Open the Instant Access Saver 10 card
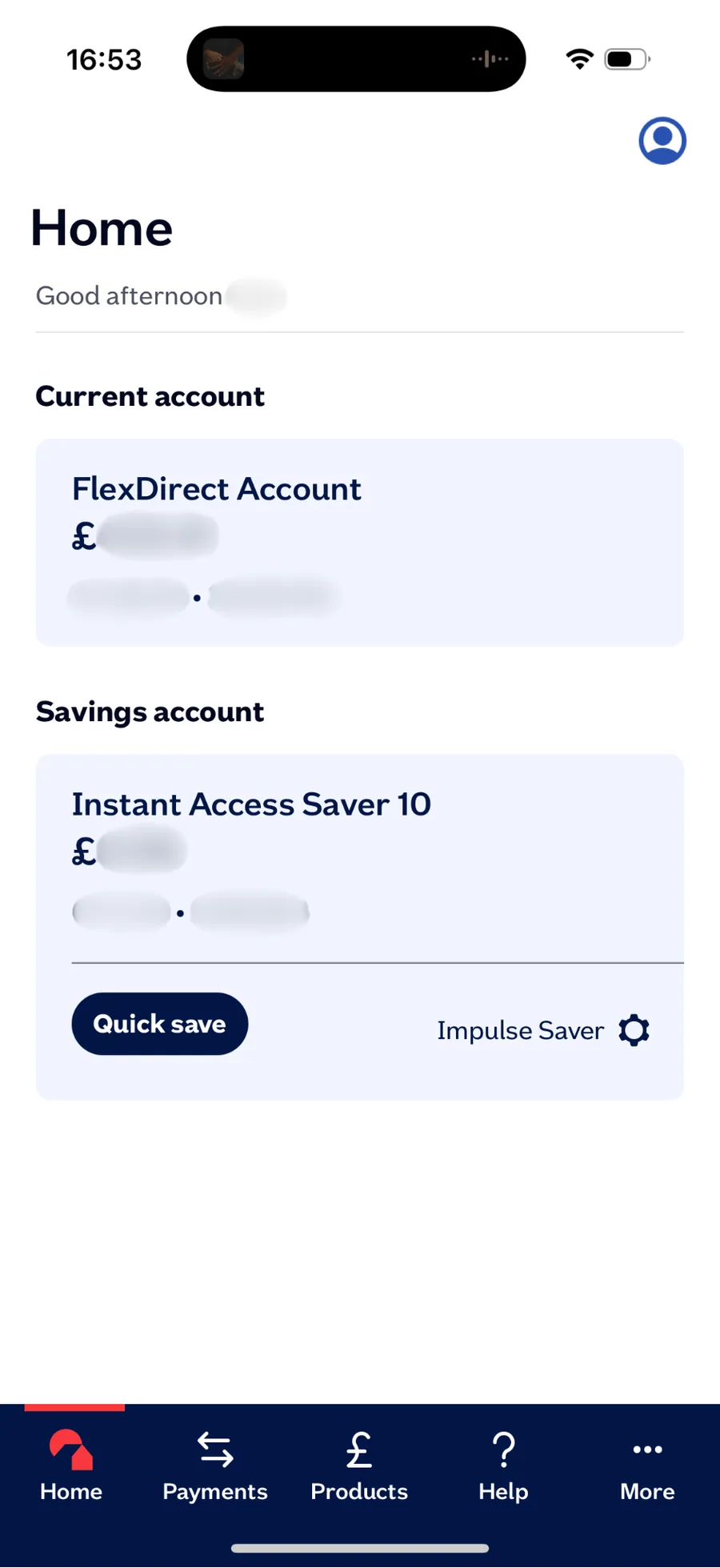Viewport: 720px width, 1568px height. [359, 856]
